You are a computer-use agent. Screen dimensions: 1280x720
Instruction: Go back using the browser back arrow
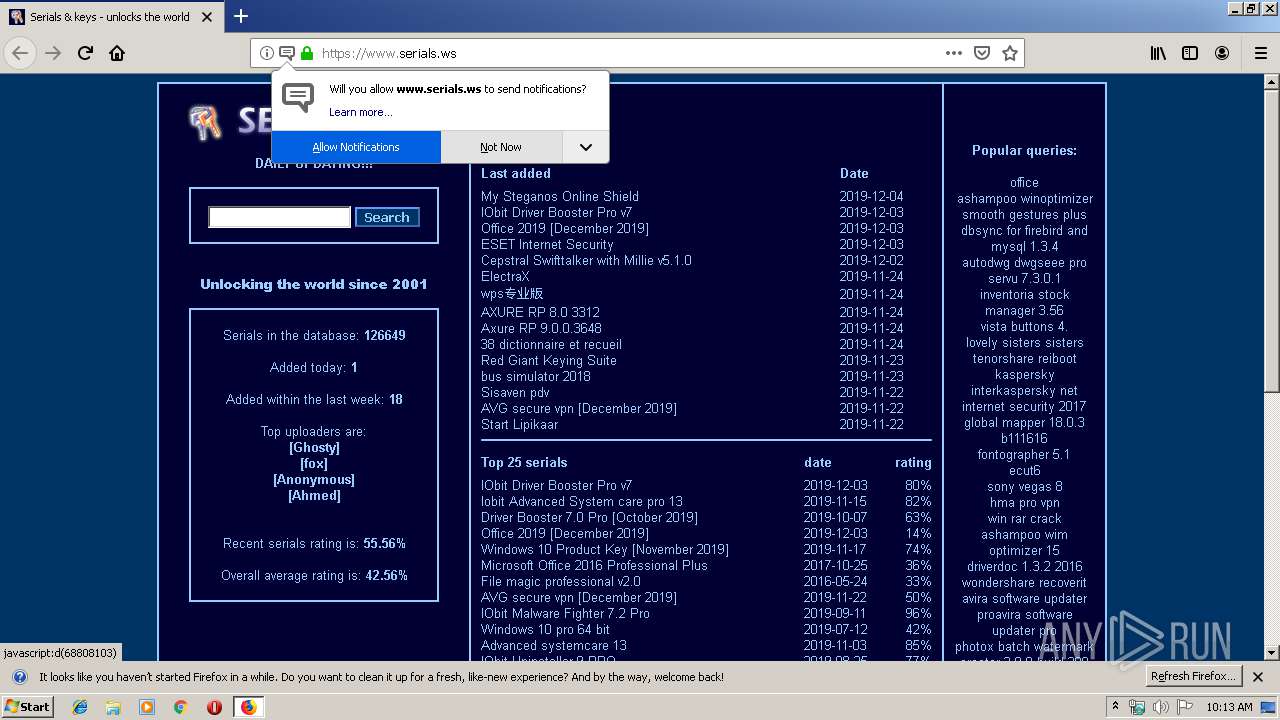[20, 53]
